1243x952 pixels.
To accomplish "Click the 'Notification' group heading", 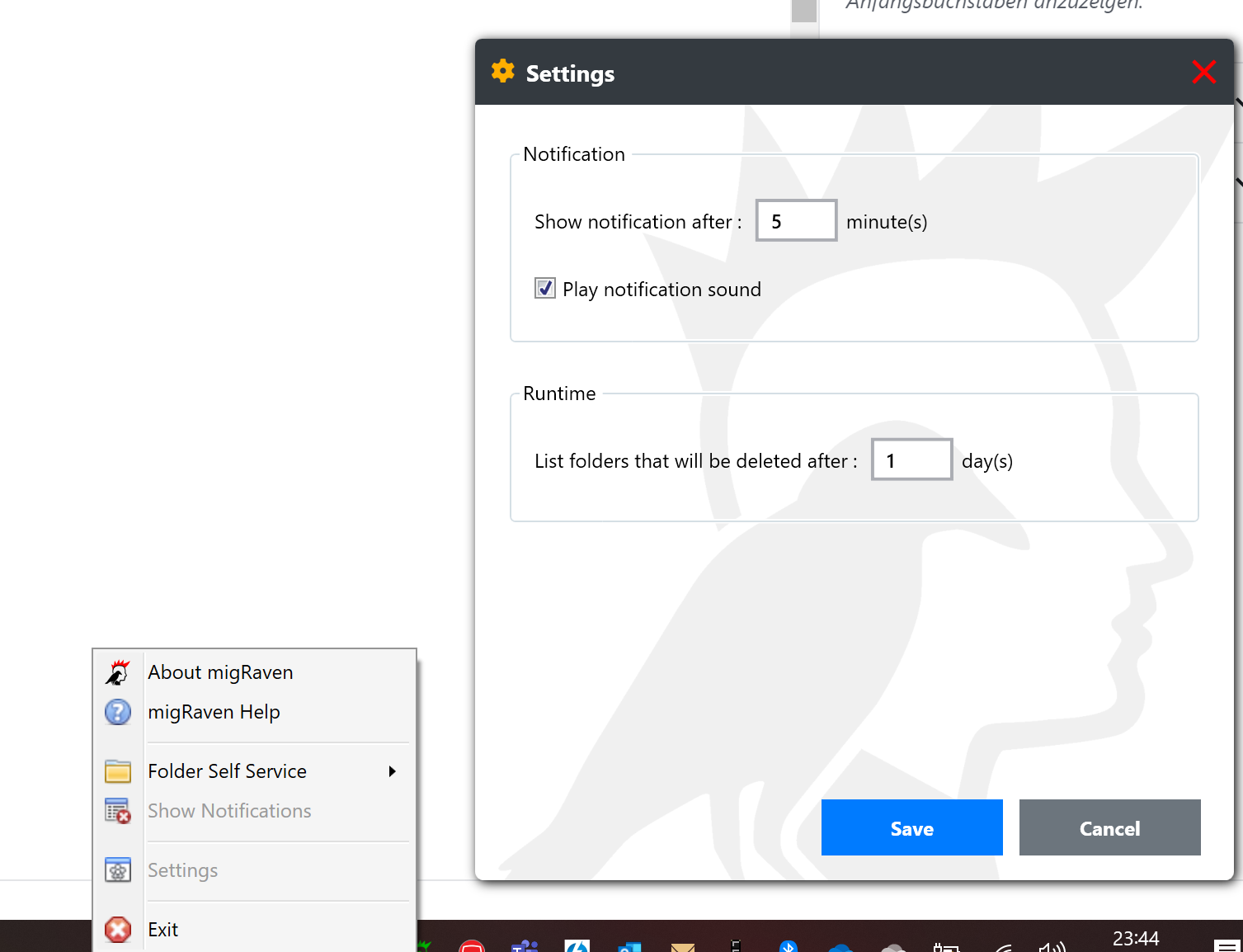I will (574, 154).
